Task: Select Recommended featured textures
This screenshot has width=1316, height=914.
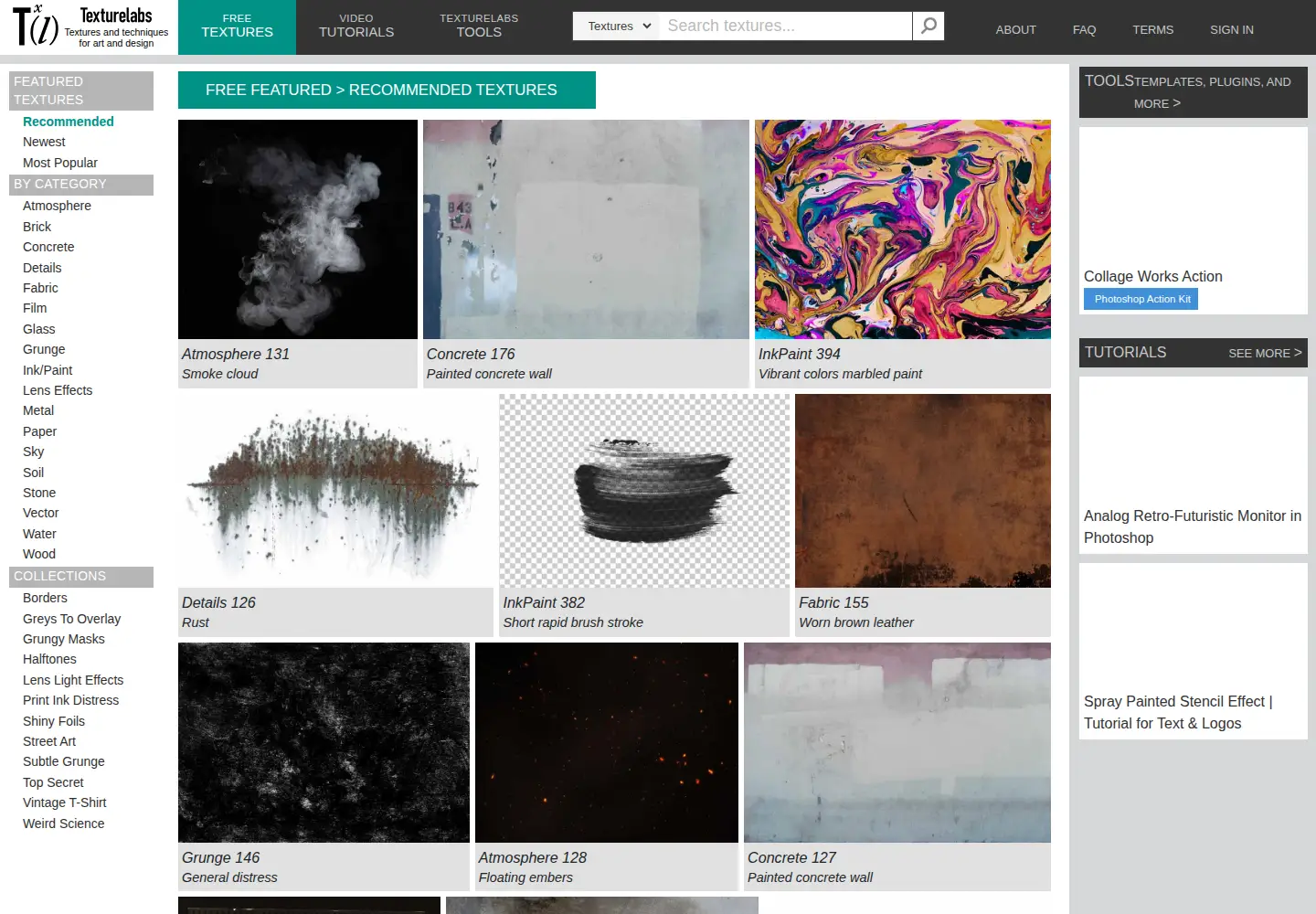Action: (69, 122)
